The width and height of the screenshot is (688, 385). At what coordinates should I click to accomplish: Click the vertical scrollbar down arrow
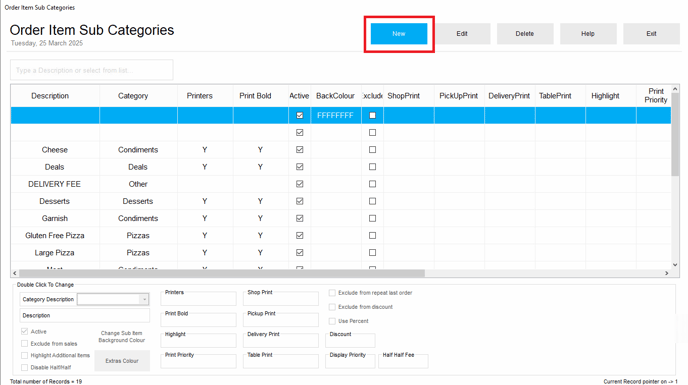[x=675, y=265]
